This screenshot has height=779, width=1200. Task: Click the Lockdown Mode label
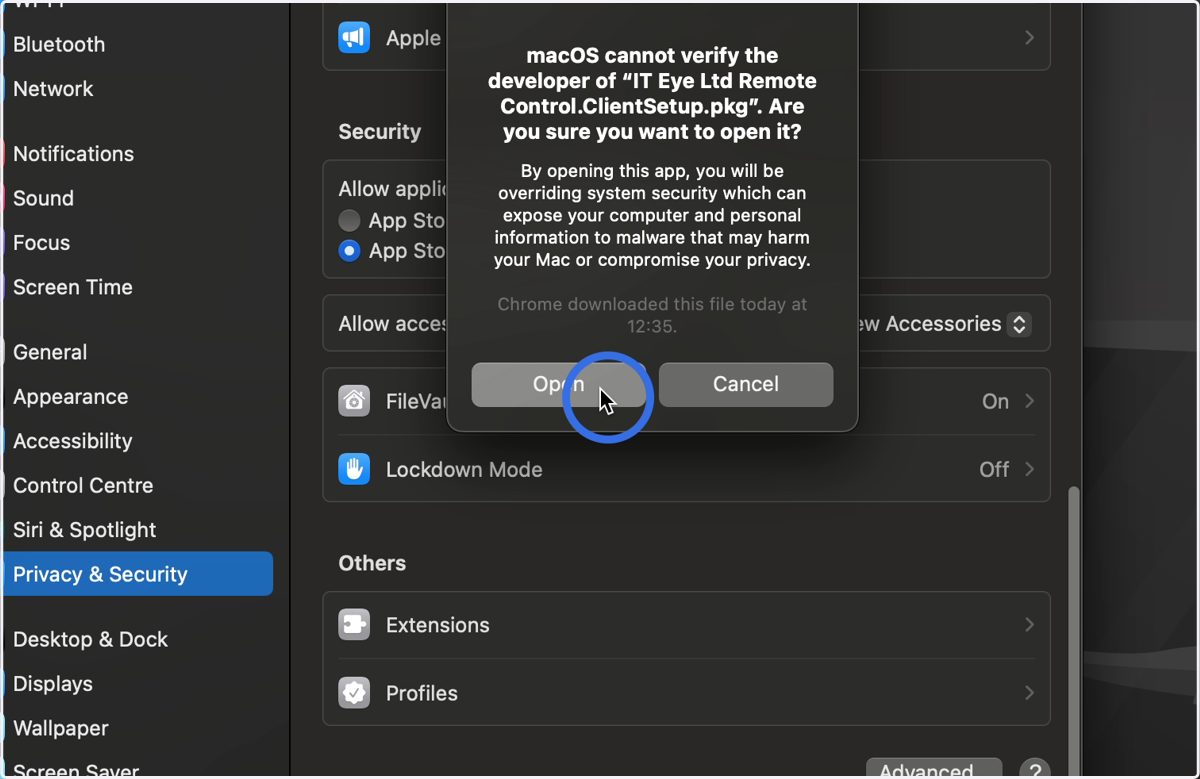point(464,470)
